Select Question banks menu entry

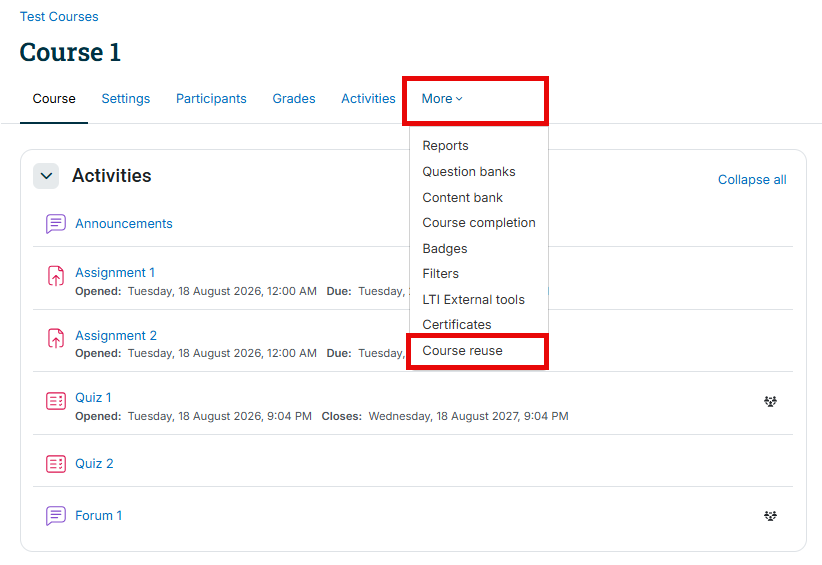tap(469, 172)
